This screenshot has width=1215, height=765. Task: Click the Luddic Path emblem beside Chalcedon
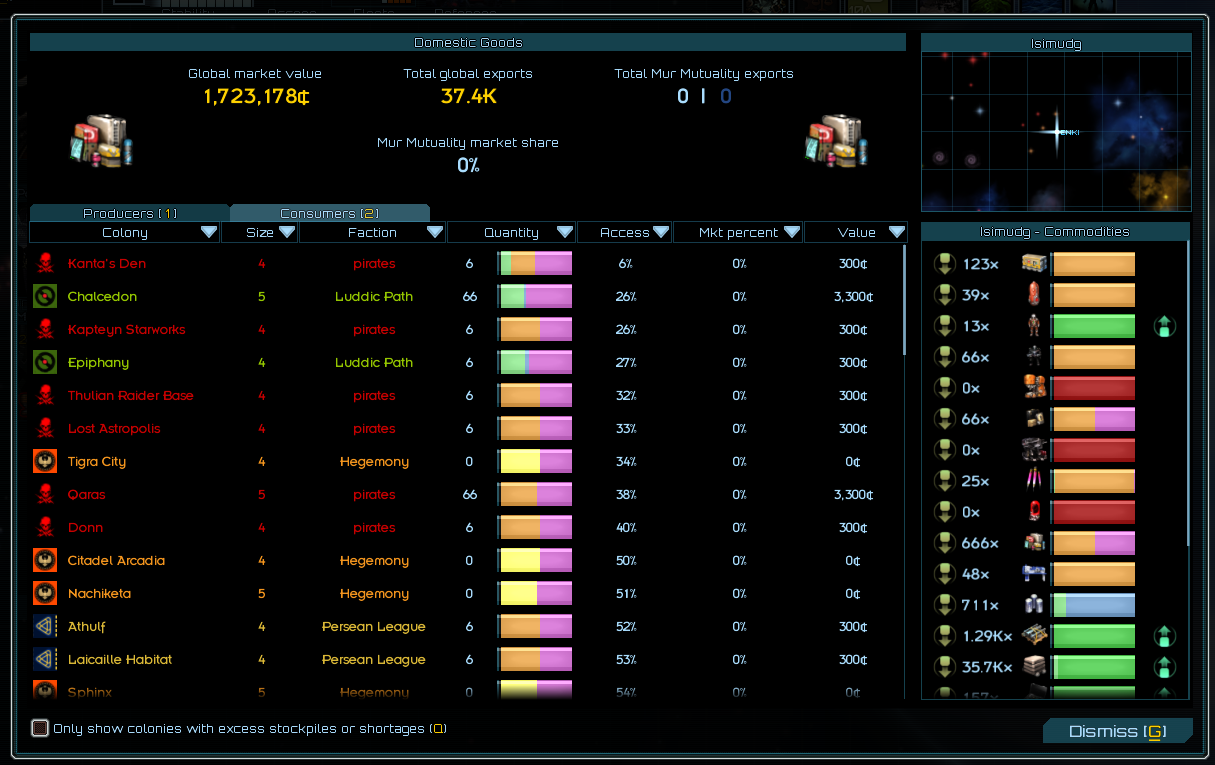point(44,297)
